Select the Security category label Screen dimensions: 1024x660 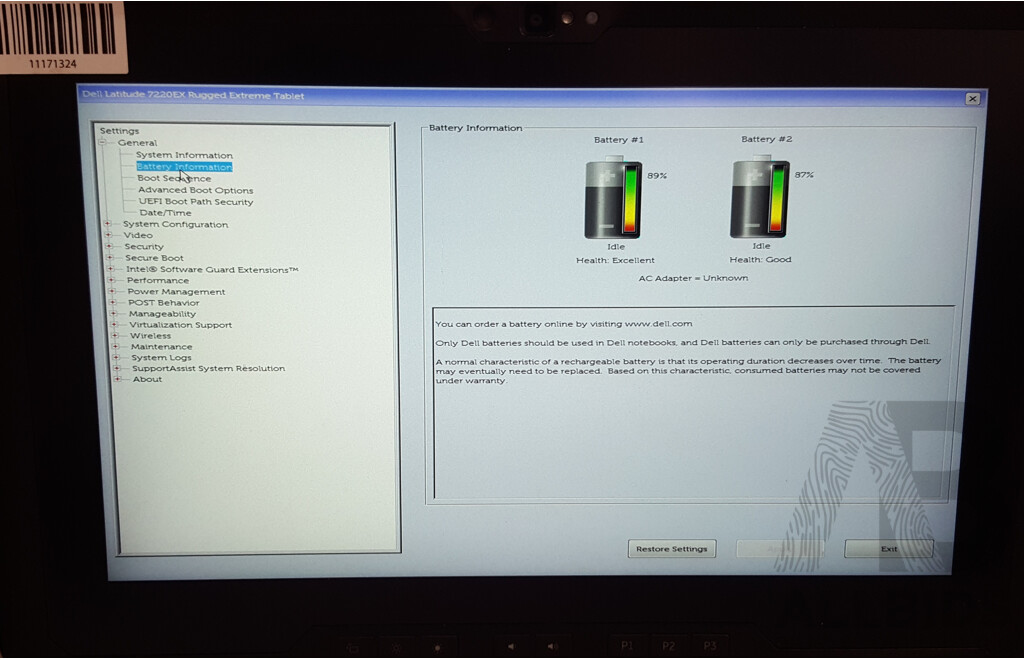click(144, 247)
